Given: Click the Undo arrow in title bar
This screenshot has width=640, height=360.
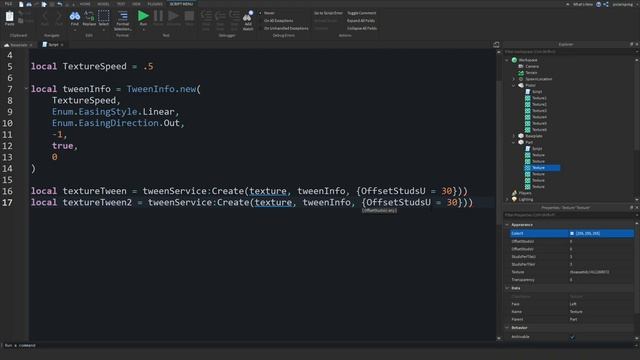Looking at the screenshot, I should point(60,4).
